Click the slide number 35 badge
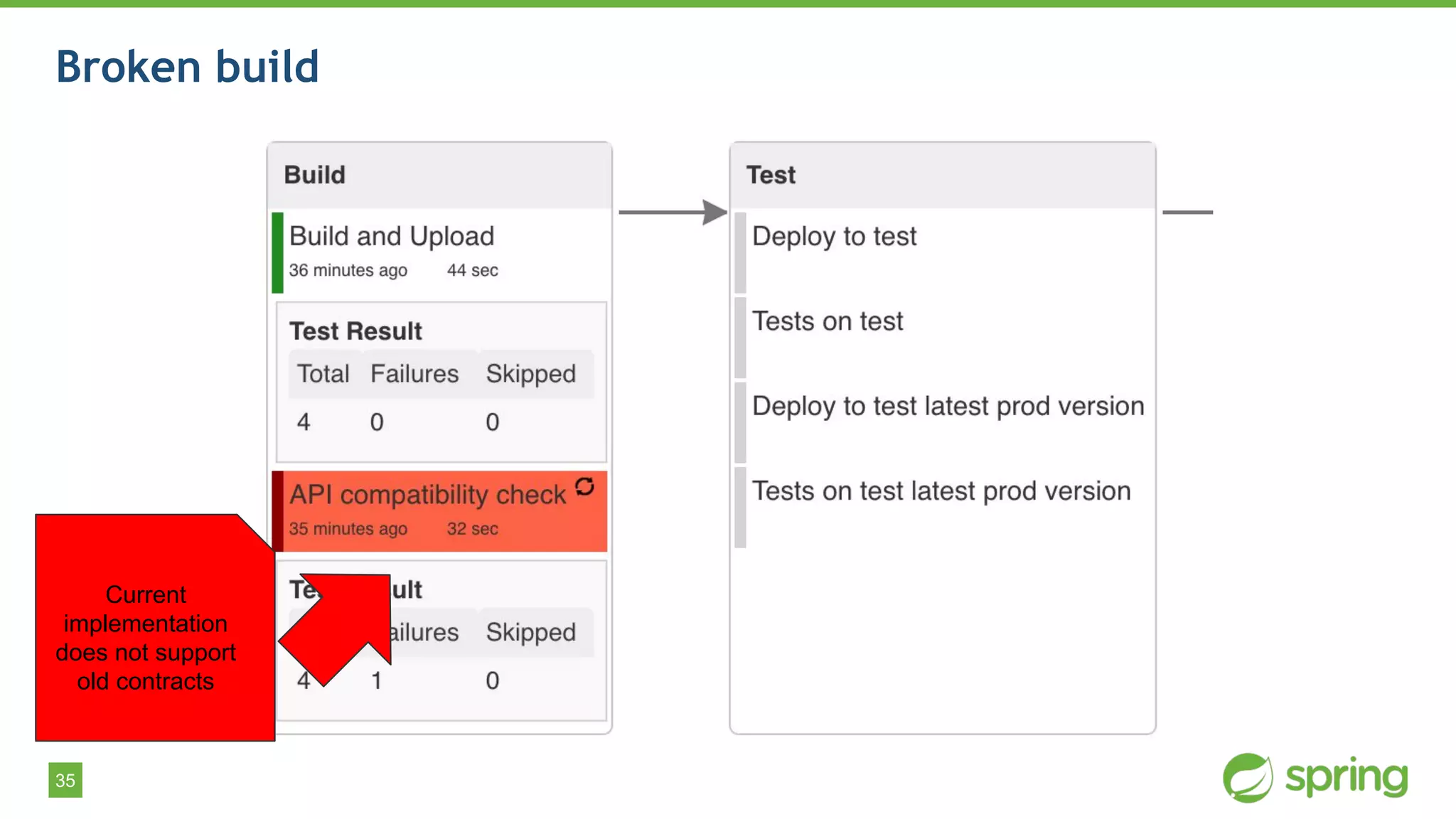Screen dimensions: 1456x819 (x=65, y=780)
